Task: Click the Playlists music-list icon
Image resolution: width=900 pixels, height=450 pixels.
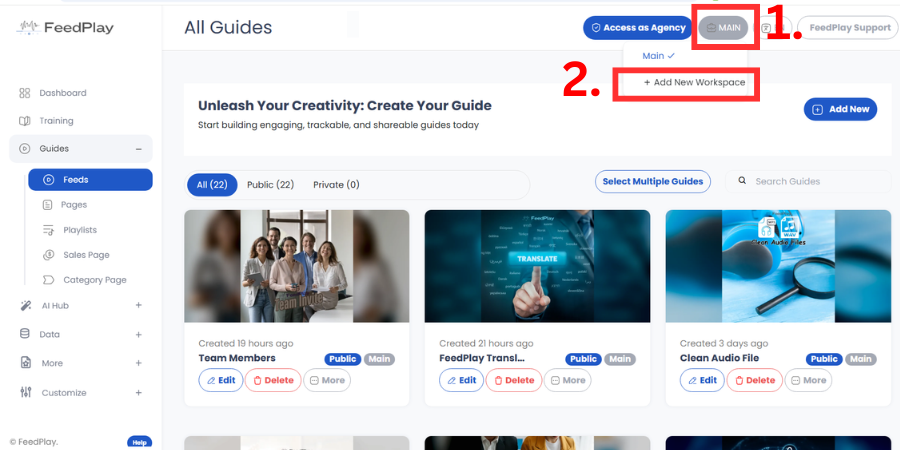Action: [48, 230]
